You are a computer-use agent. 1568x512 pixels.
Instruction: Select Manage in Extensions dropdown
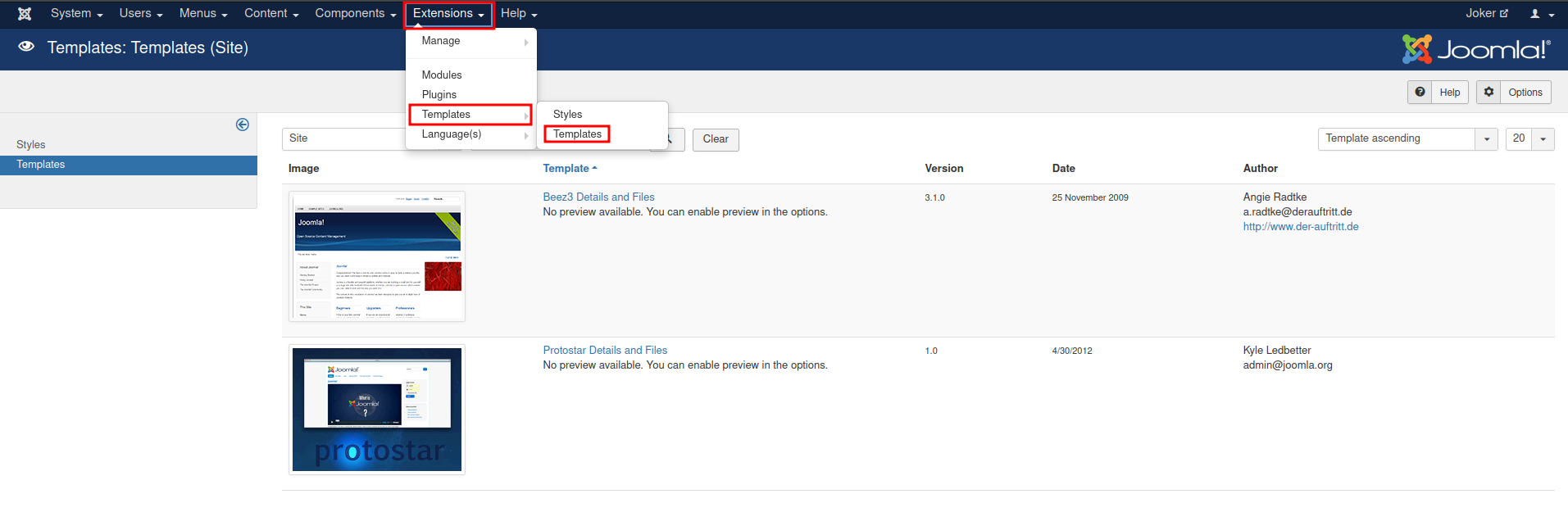click(x=471, y=41)
